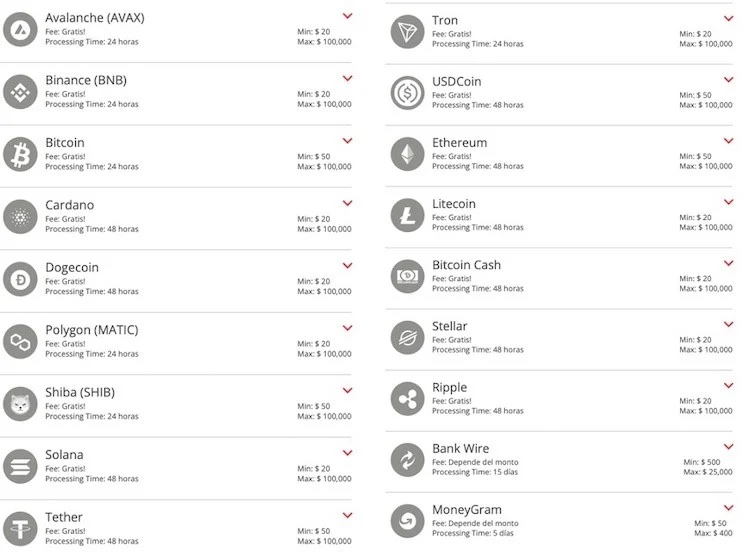742x552 pixels.
Task: Expand the USDCoin details arrow
Action: [x=728, y=79]
